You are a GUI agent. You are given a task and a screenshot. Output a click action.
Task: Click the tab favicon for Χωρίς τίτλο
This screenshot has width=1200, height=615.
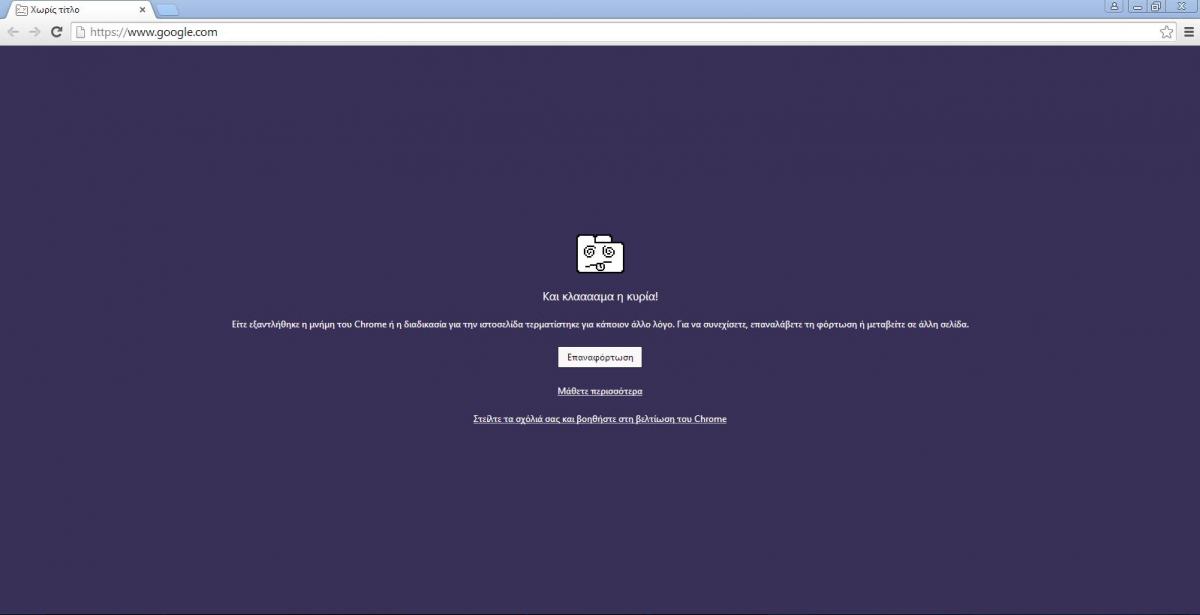(x=21, y=10)
